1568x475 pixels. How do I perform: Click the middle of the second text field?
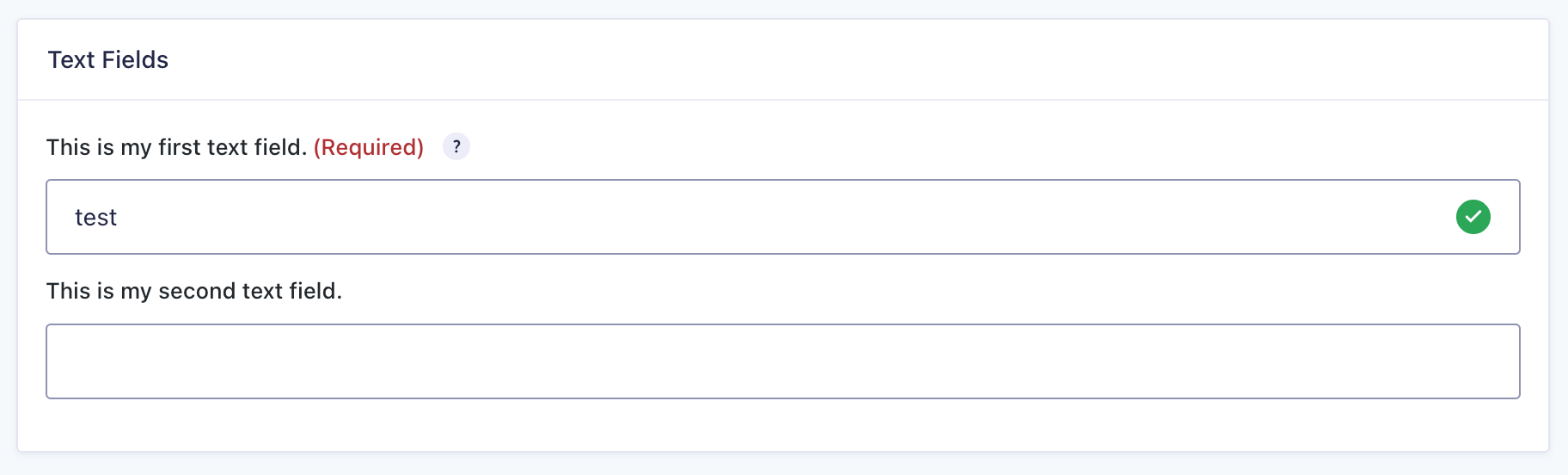click(x=783, y=361)
